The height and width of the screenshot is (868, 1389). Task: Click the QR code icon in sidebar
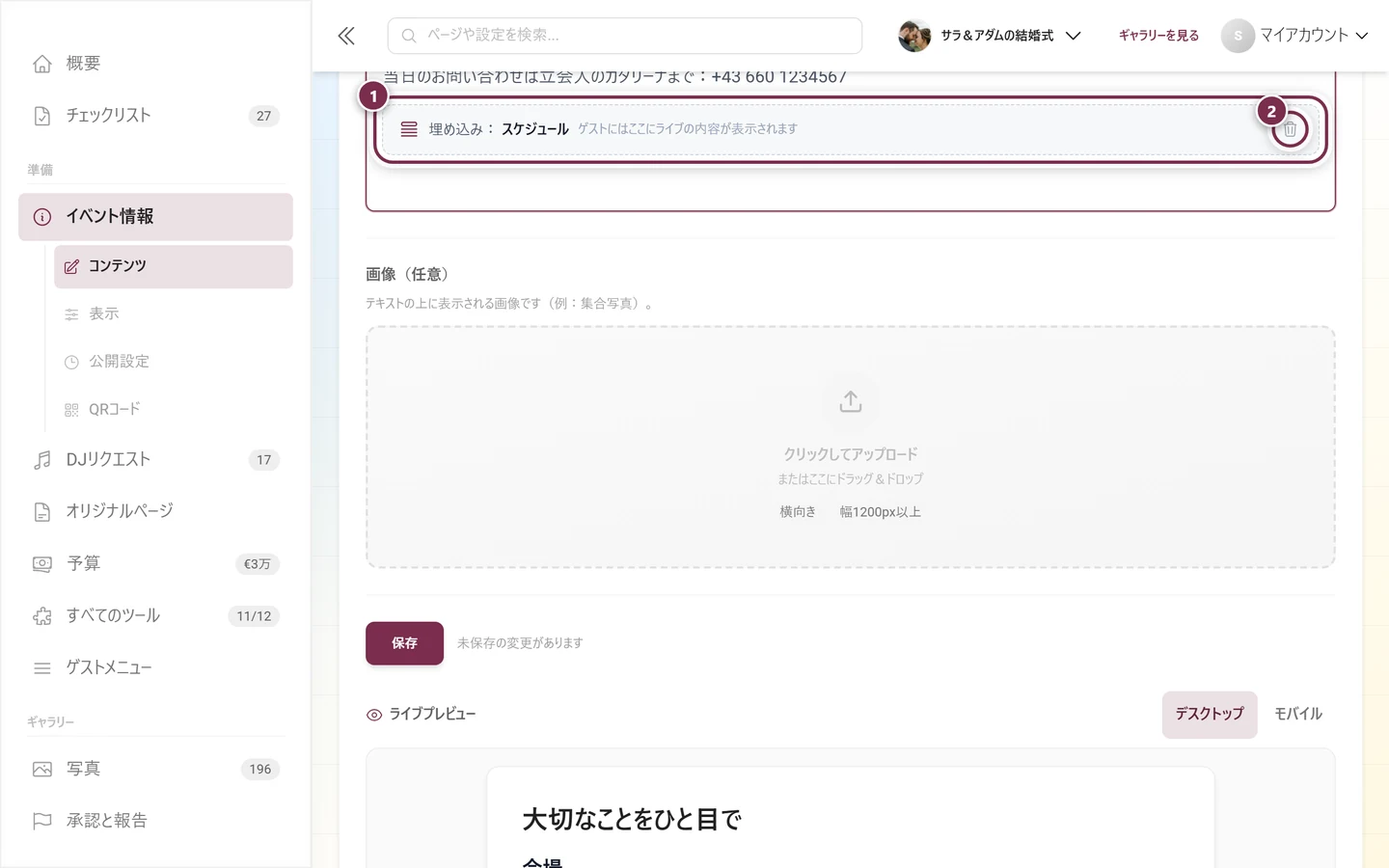tap(71, 410)
